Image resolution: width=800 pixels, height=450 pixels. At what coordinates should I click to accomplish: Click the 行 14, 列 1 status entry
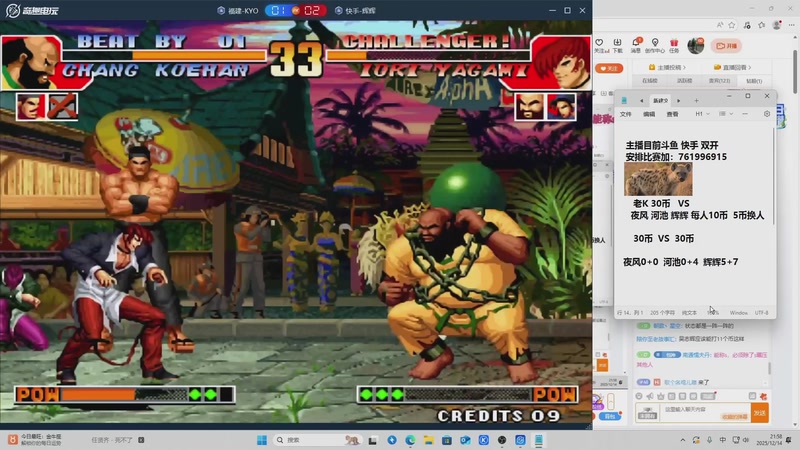pyautogui.click(x=630, y=312)
